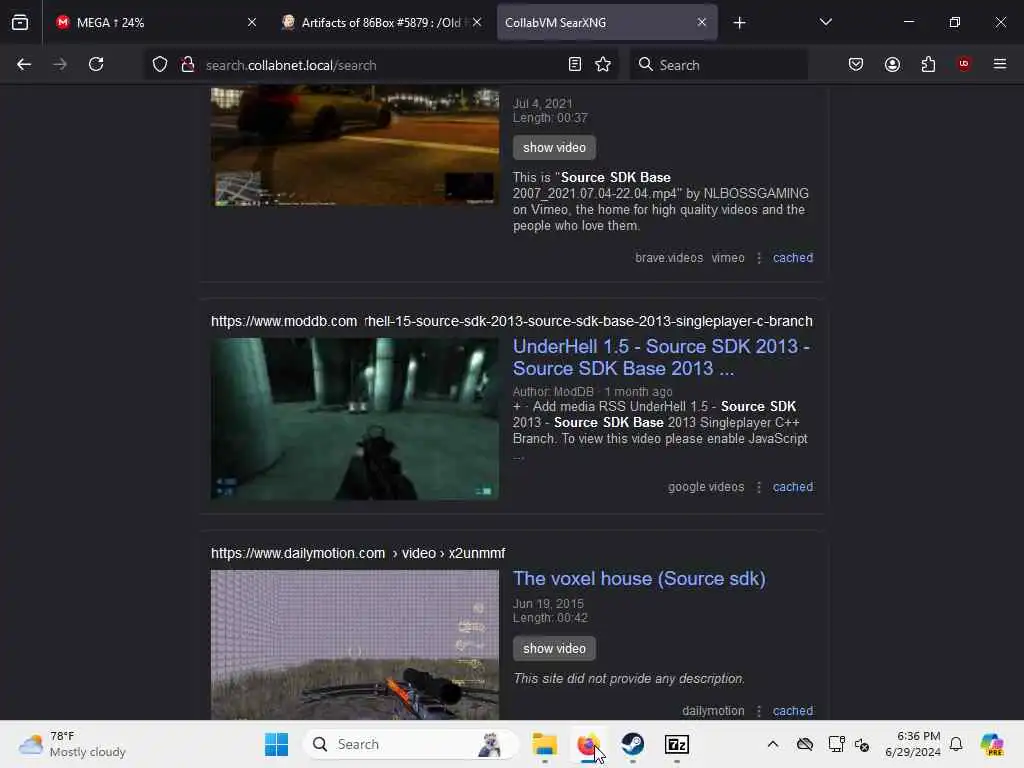Bookmark this page with star icon

click(x=603, y=65)
